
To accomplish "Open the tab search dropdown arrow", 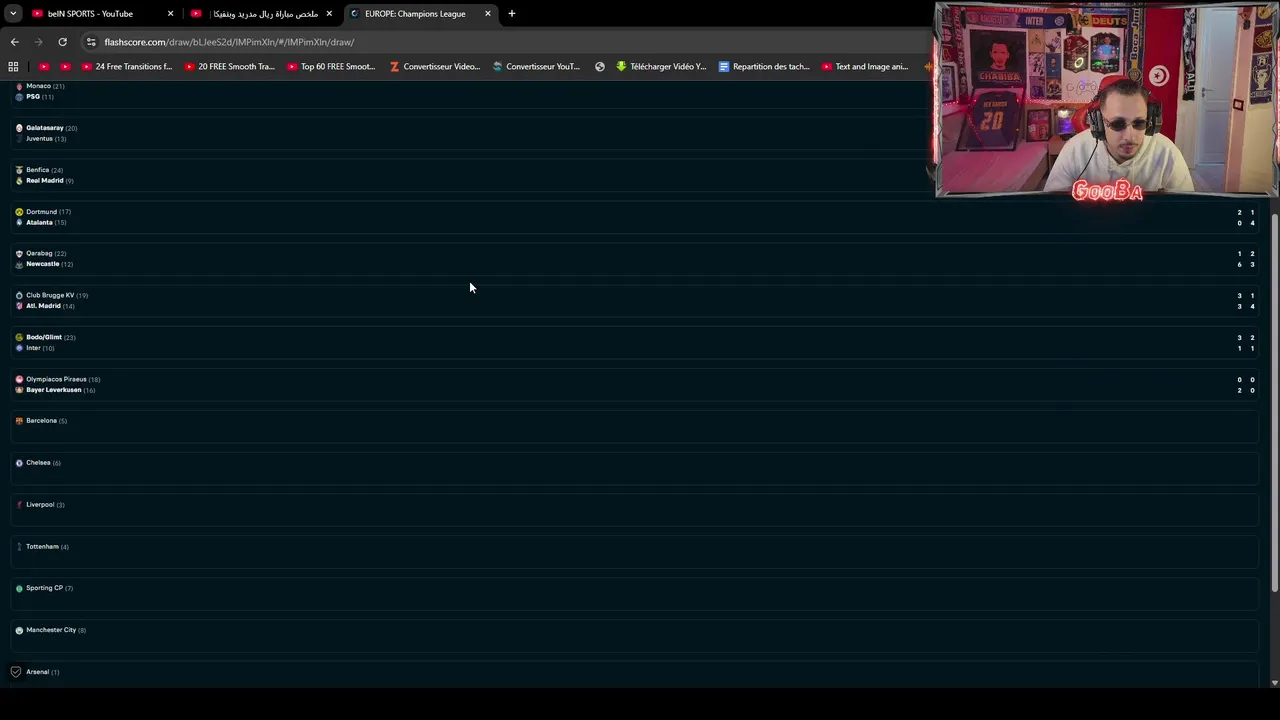I will (x=13, y=14).
